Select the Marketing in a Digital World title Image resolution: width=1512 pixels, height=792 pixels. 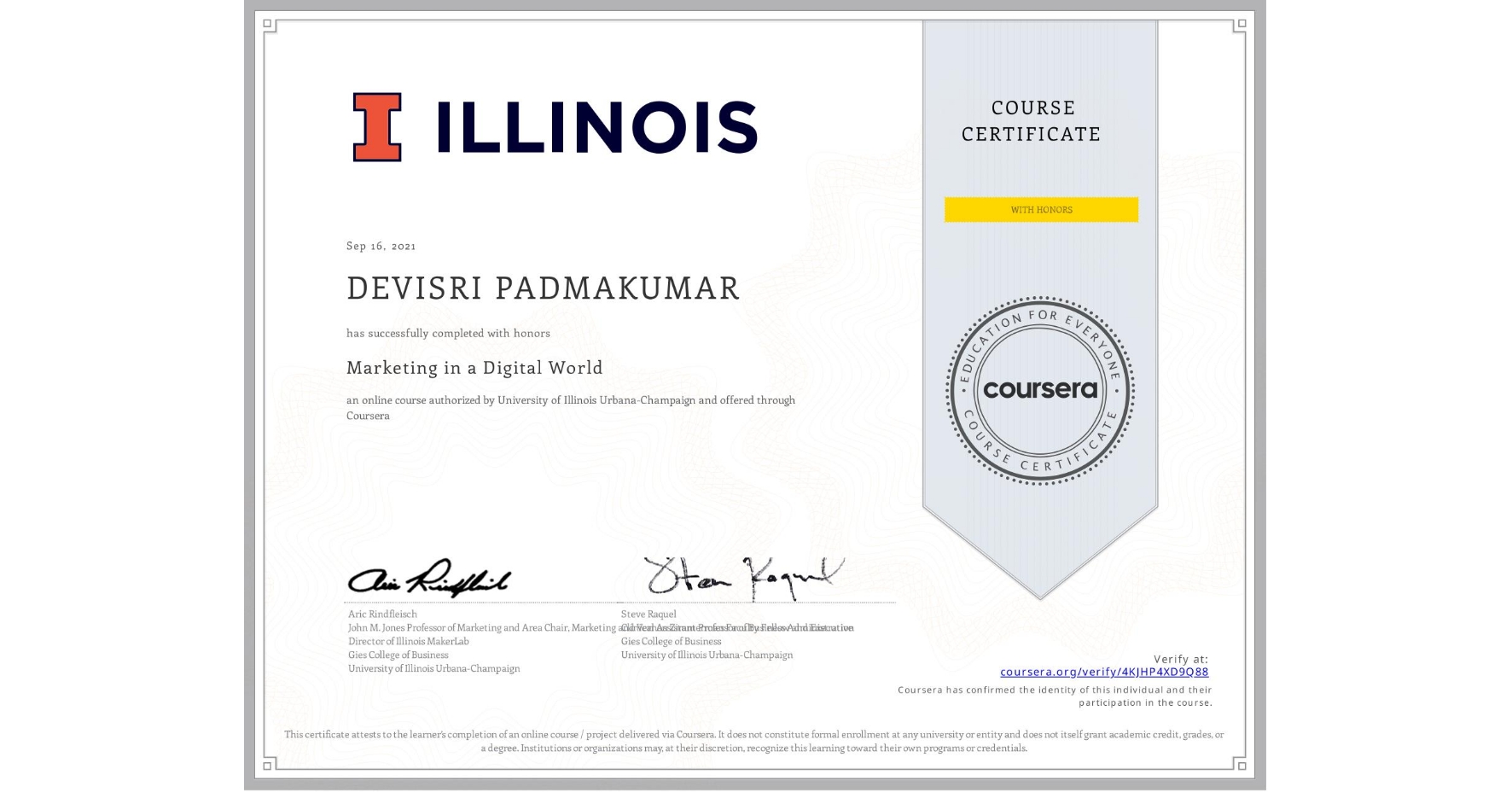[x=474, y=368]
